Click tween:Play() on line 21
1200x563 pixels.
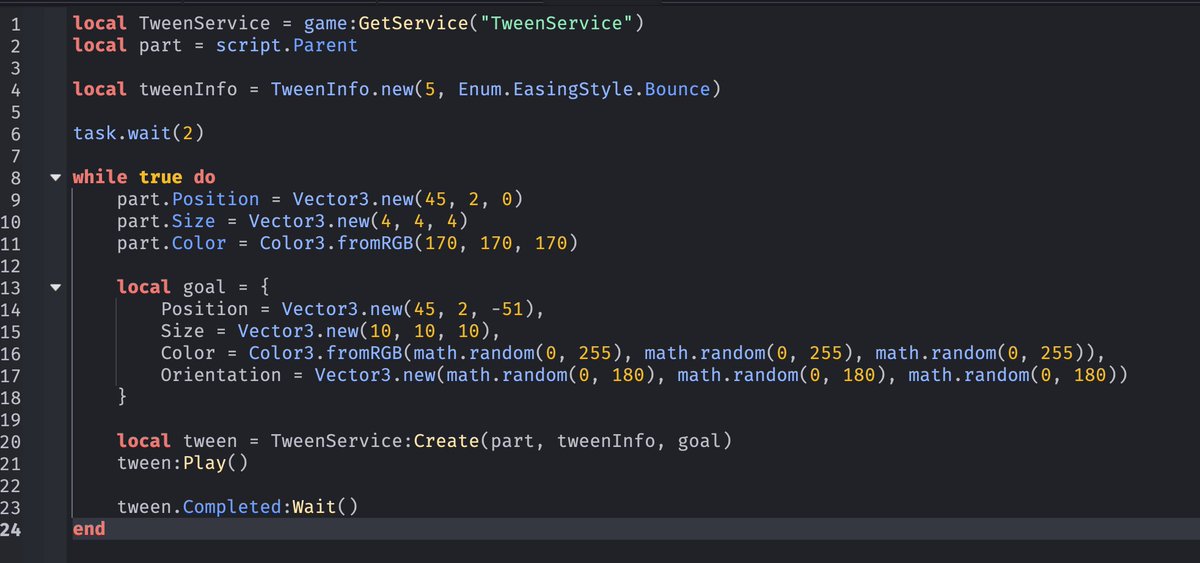click(x=183, y=463)
